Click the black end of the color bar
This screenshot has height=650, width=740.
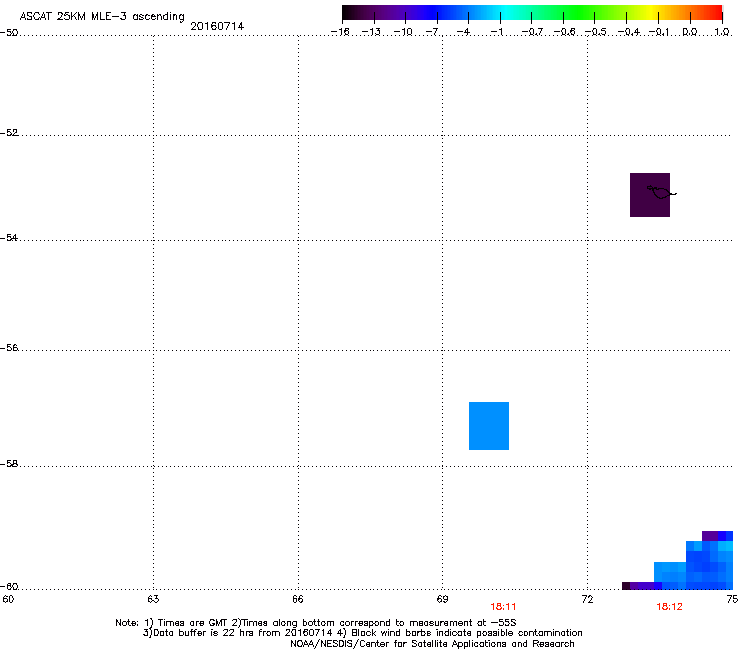pyautogui.click(x=348, y=13)
